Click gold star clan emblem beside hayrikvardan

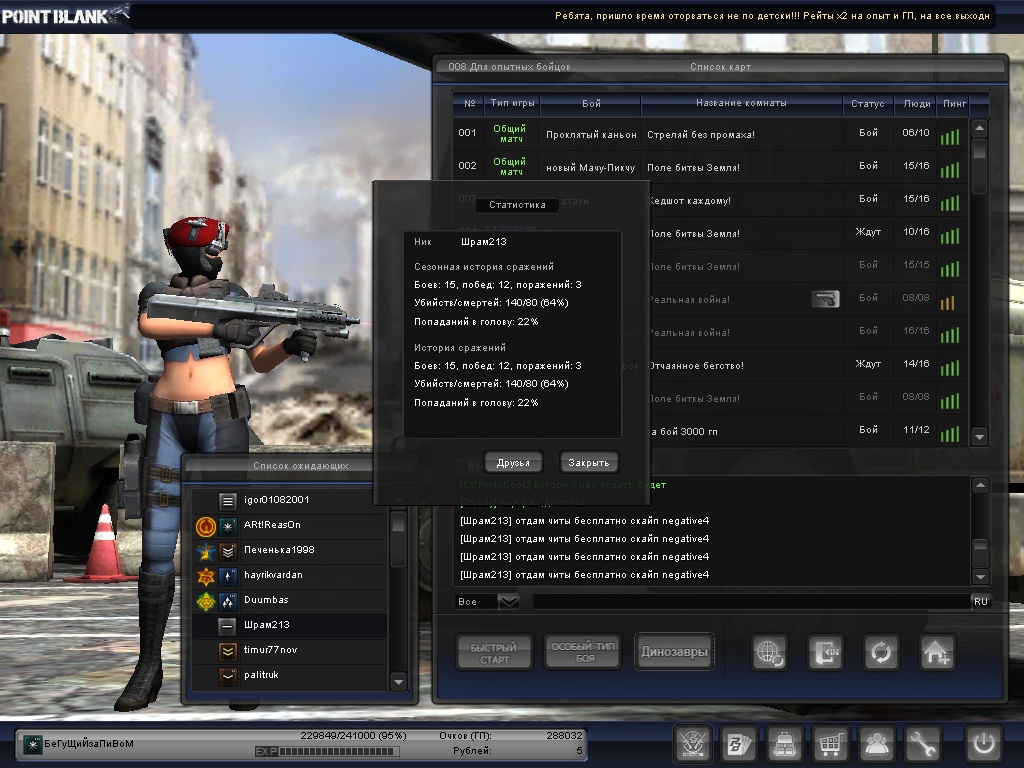click(206, 576)
